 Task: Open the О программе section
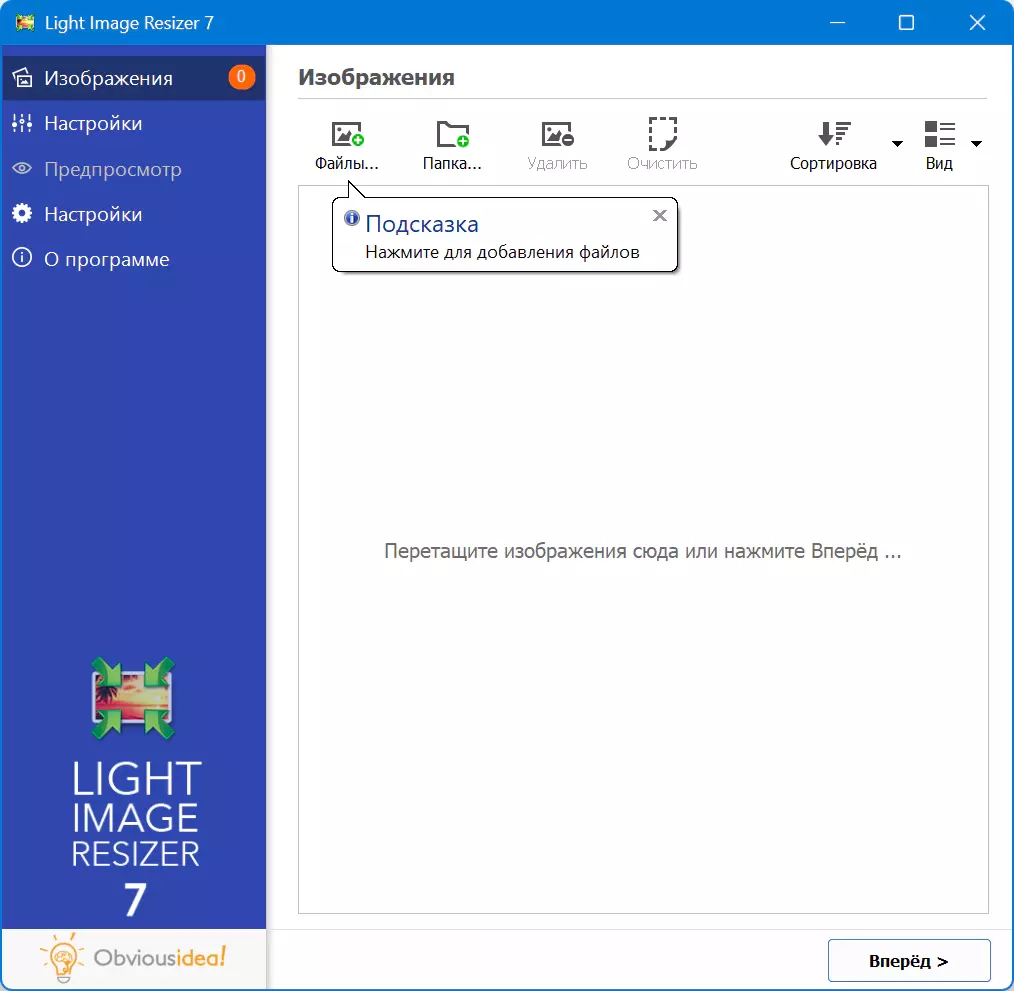[133, 259]
